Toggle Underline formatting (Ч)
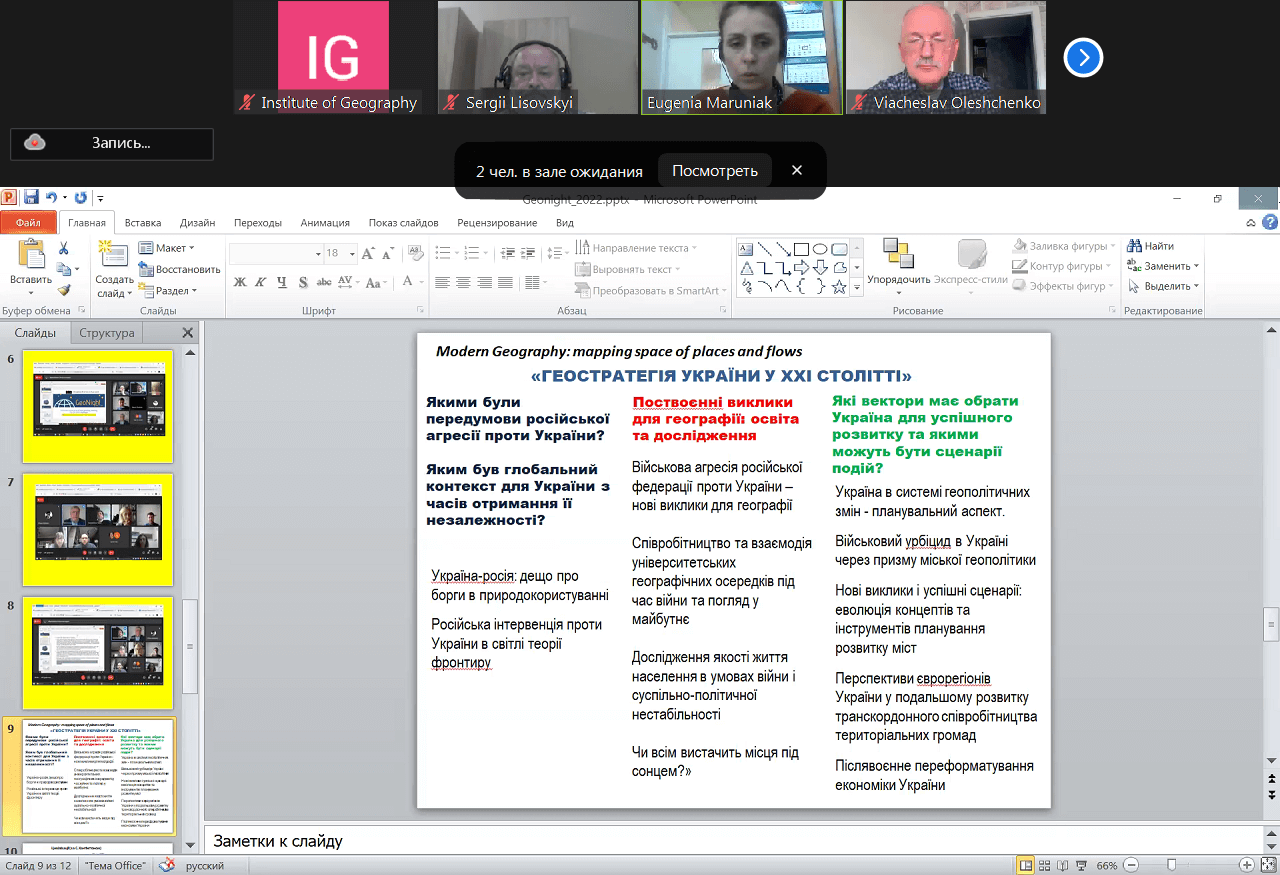The width and height of the screenshot is (1280, 875). (x=282, y=283)
